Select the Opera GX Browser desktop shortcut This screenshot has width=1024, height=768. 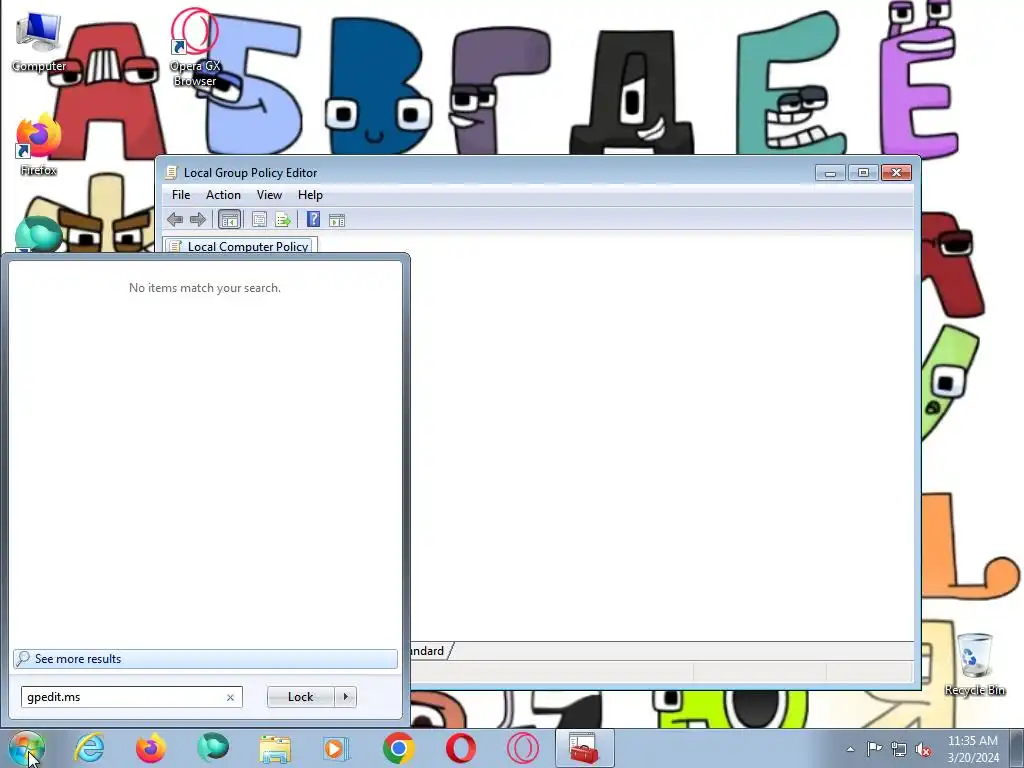(x=195, y=47)
